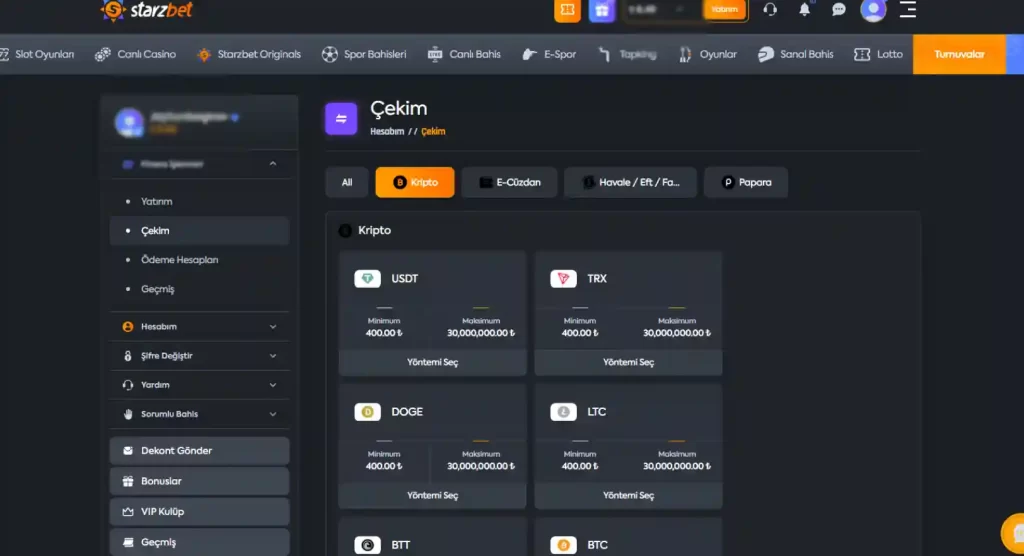Open the purple gift icon in header
1024x556 pixels.
pos(601,10)
